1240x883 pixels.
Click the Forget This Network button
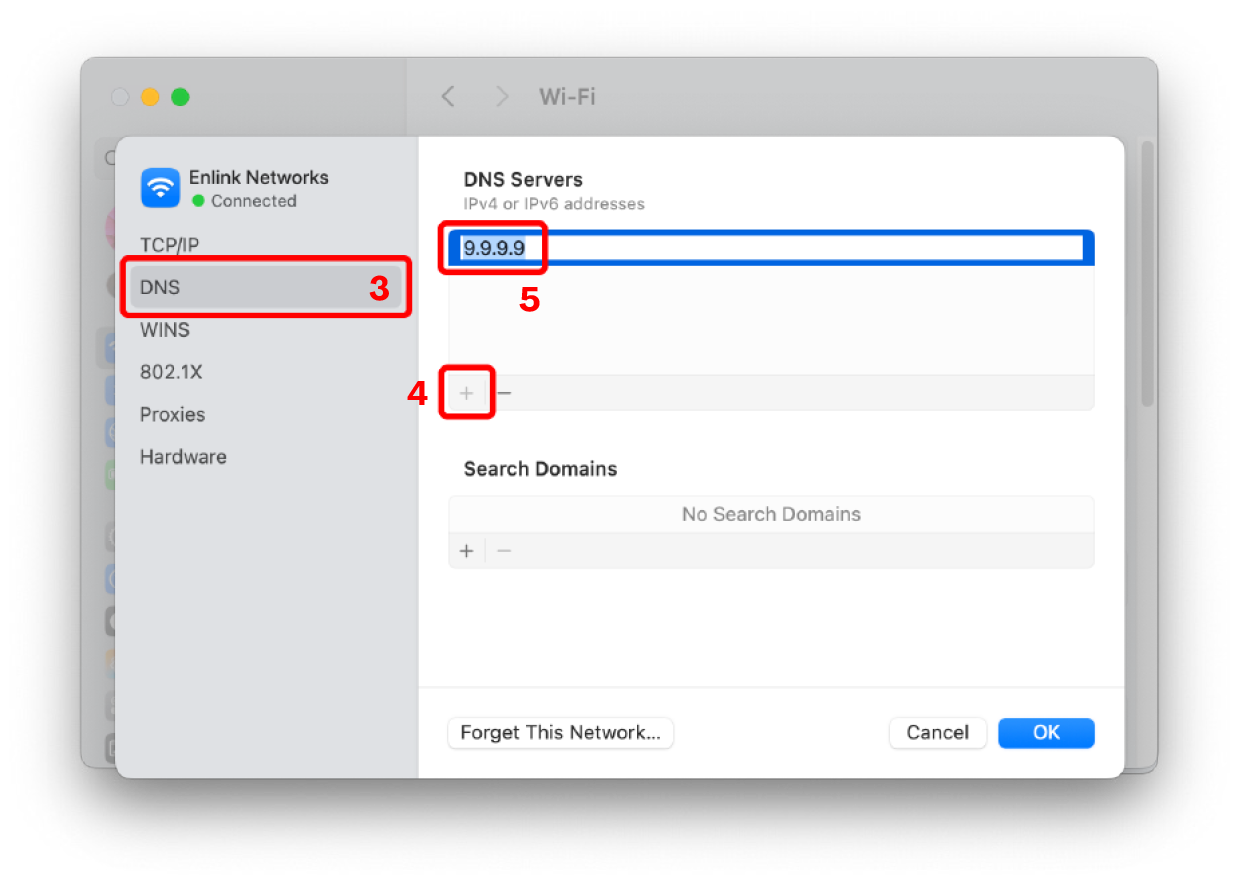[560, 733]
